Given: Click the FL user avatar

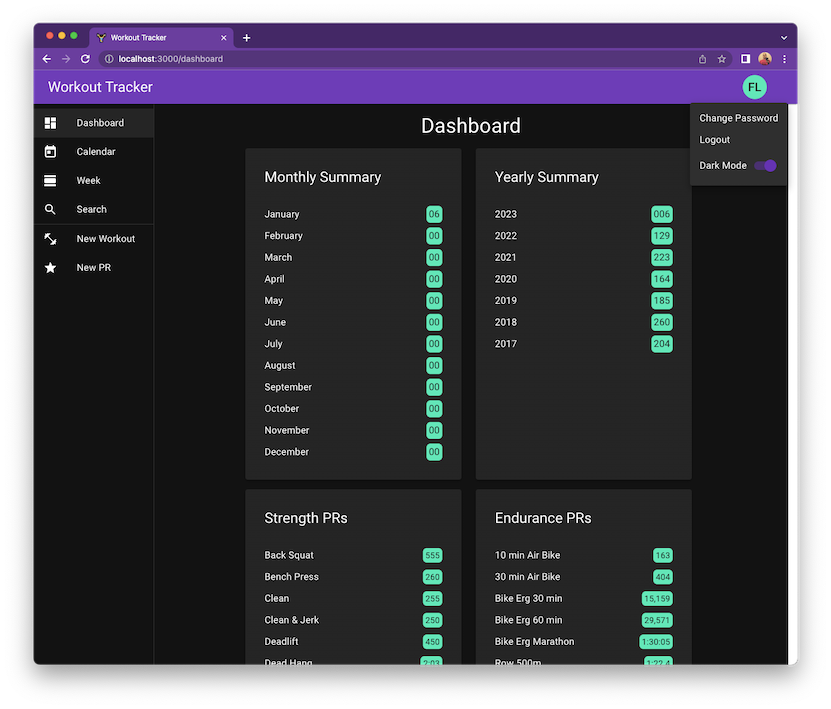Looking at the screenshot, I should click(754, 87).
